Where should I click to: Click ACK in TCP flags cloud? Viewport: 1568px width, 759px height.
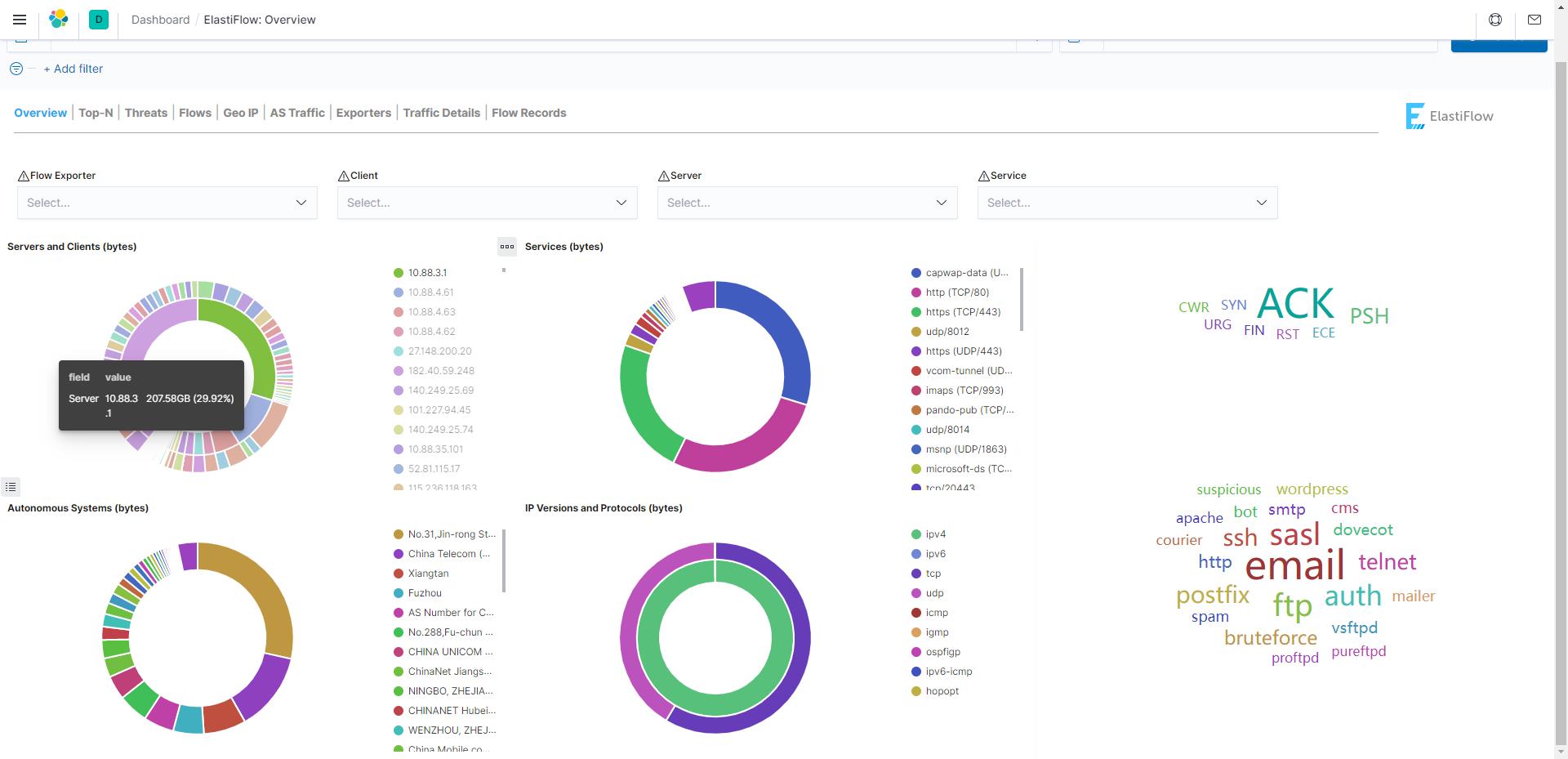1295,304
